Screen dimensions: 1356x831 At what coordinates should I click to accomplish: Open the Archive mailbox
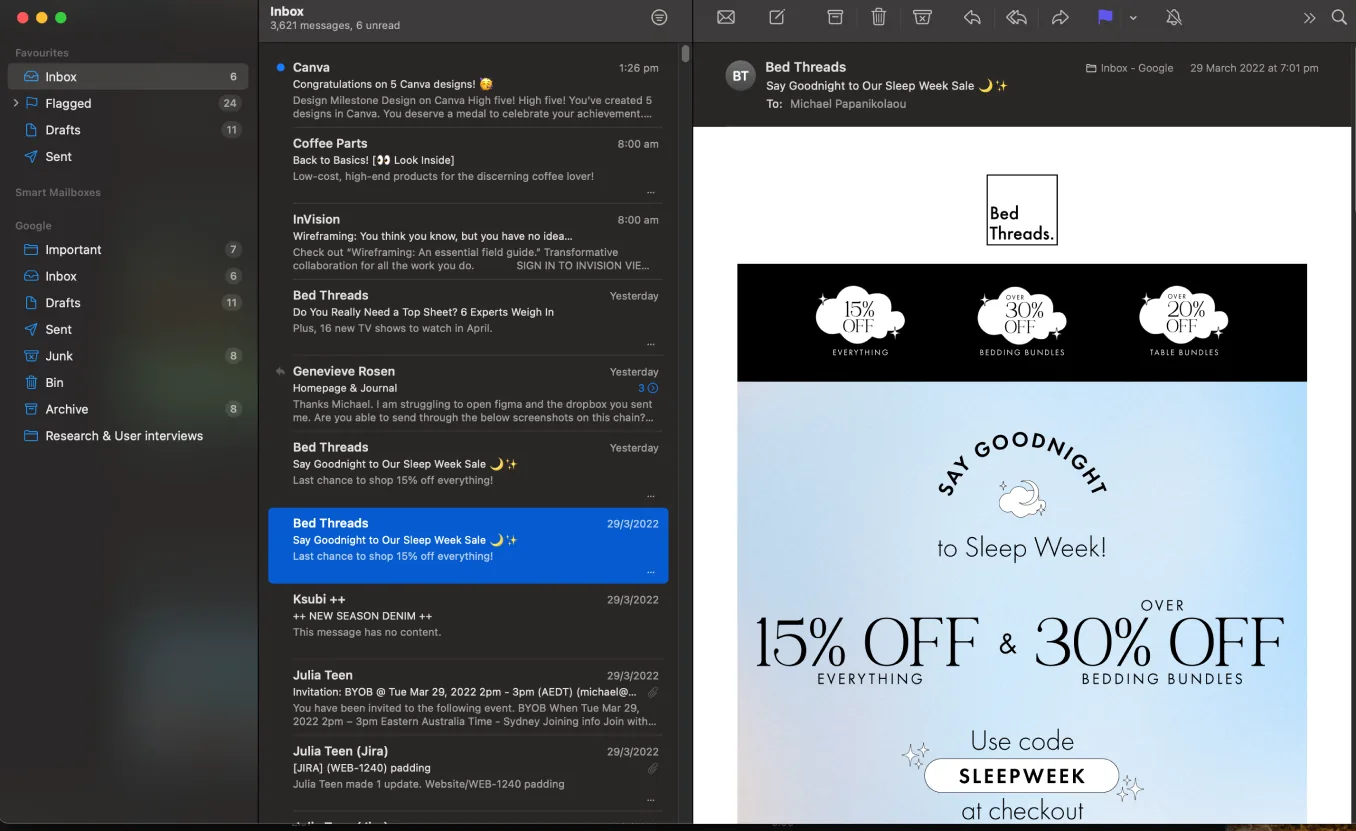128,409
